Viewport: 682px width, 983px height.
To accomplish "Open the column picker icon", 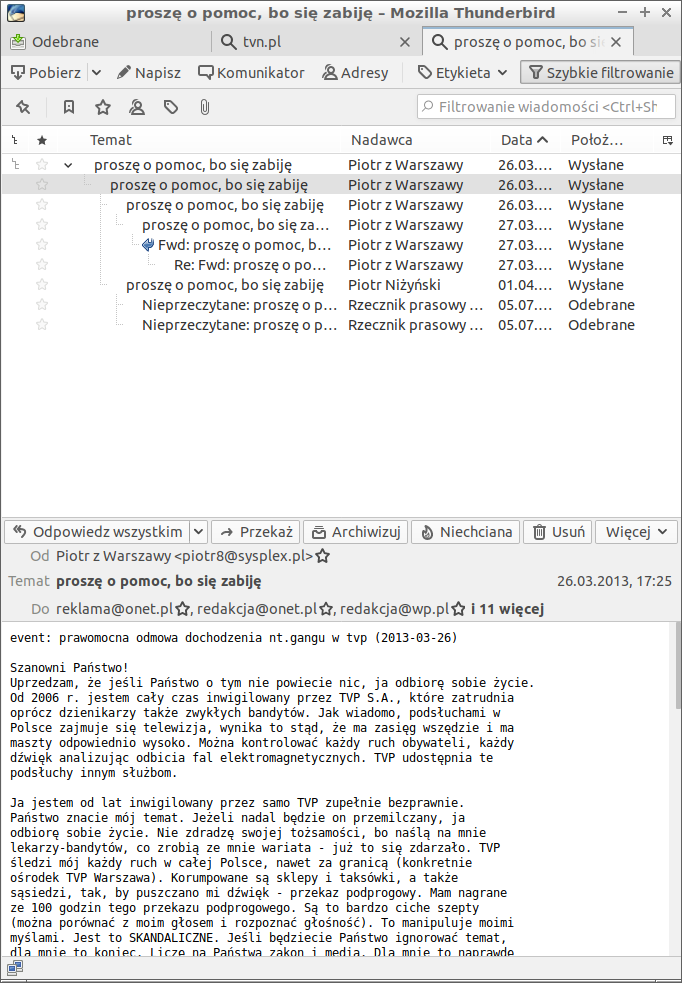I will click(x=668, y=140).
